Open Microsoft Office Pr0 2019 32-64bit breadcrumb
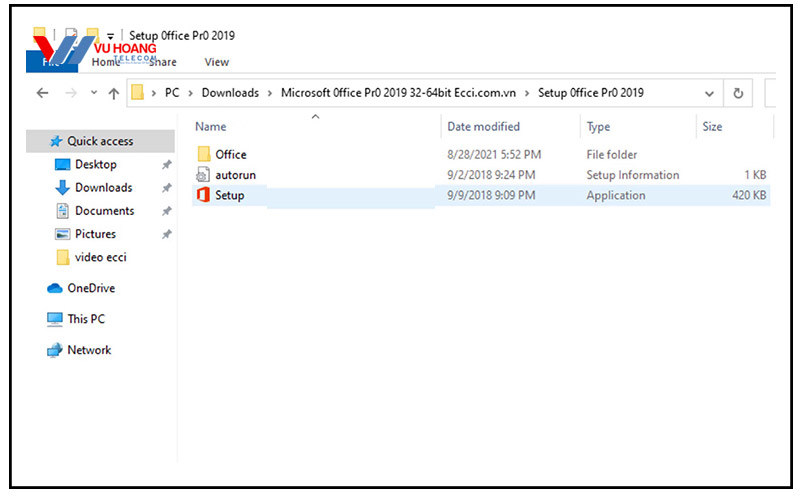Image resolution: width=800 pixels, height=500 pixels. (398, 93)
